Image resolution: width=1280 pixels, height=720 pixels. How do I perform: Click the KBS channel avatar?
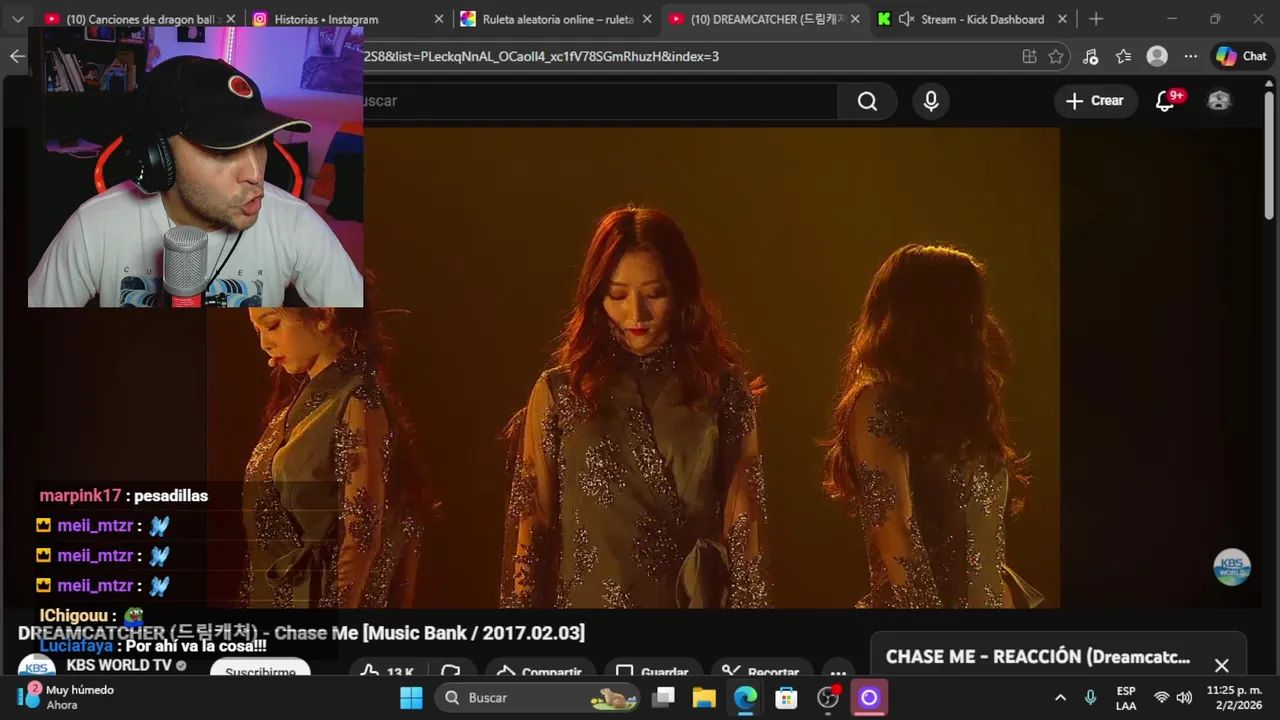click(x=37, y=667)
